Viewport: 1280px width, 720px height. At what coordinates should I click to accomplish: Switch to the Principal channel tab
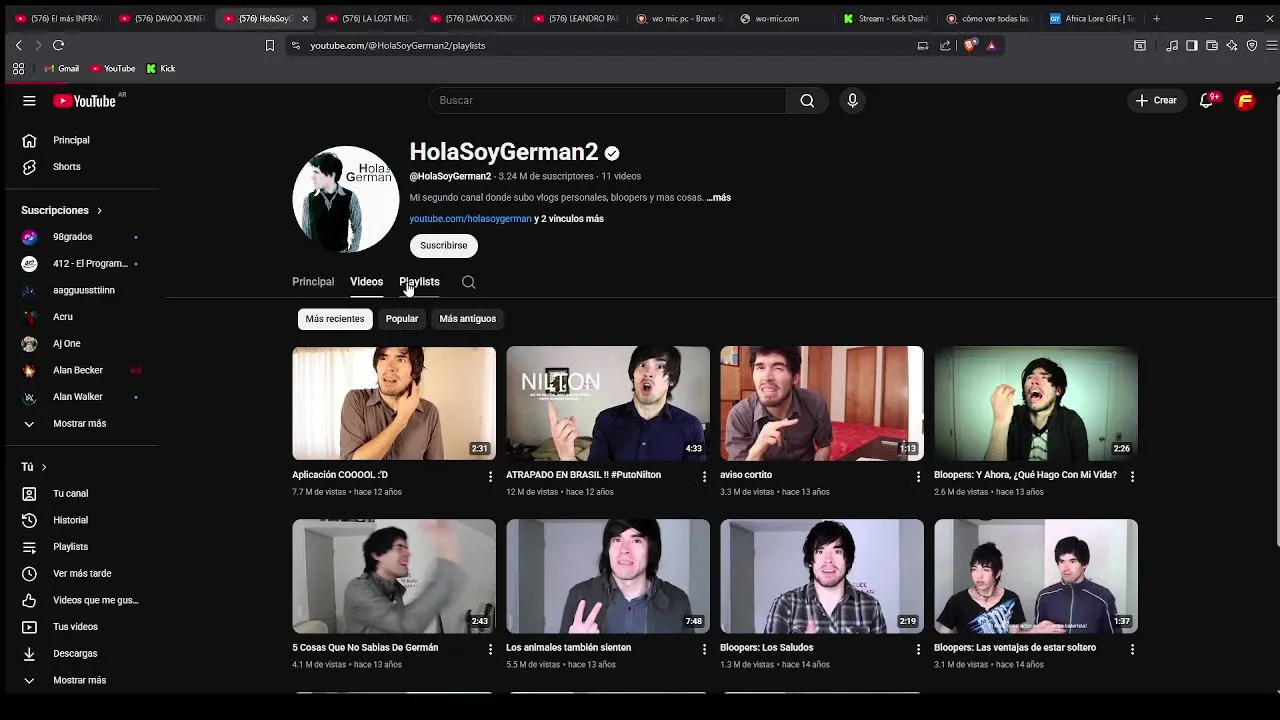click(313, 282)
